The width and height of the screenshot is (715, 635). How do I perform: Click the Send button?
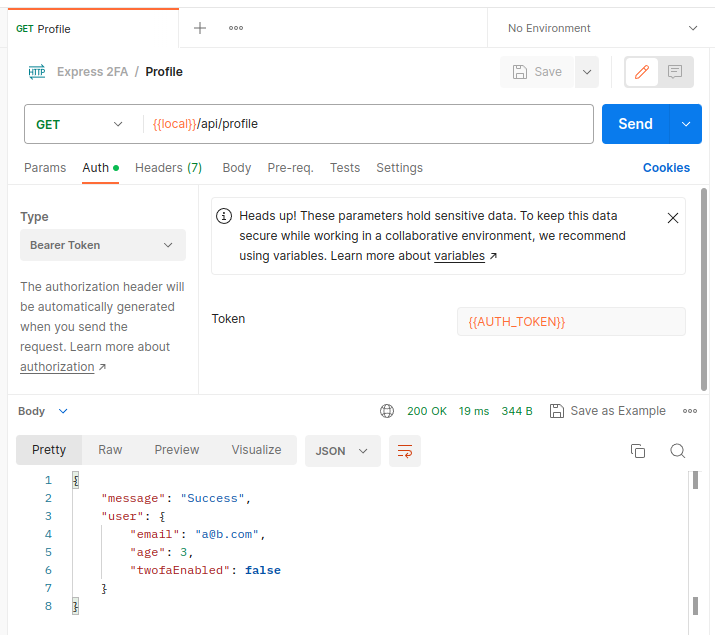635,124
